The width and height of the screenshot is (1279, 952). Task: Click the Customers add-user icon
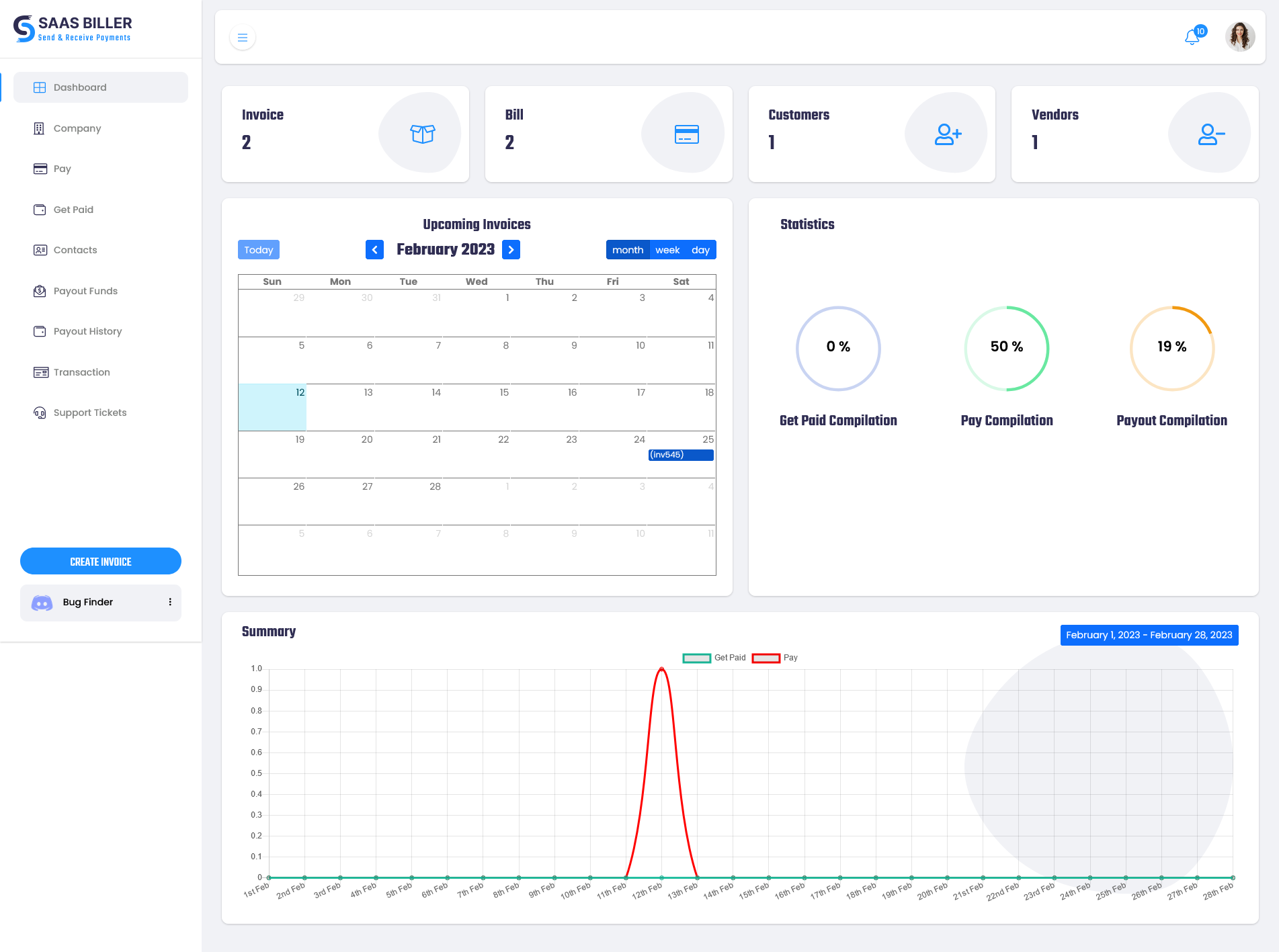[948, 134]
